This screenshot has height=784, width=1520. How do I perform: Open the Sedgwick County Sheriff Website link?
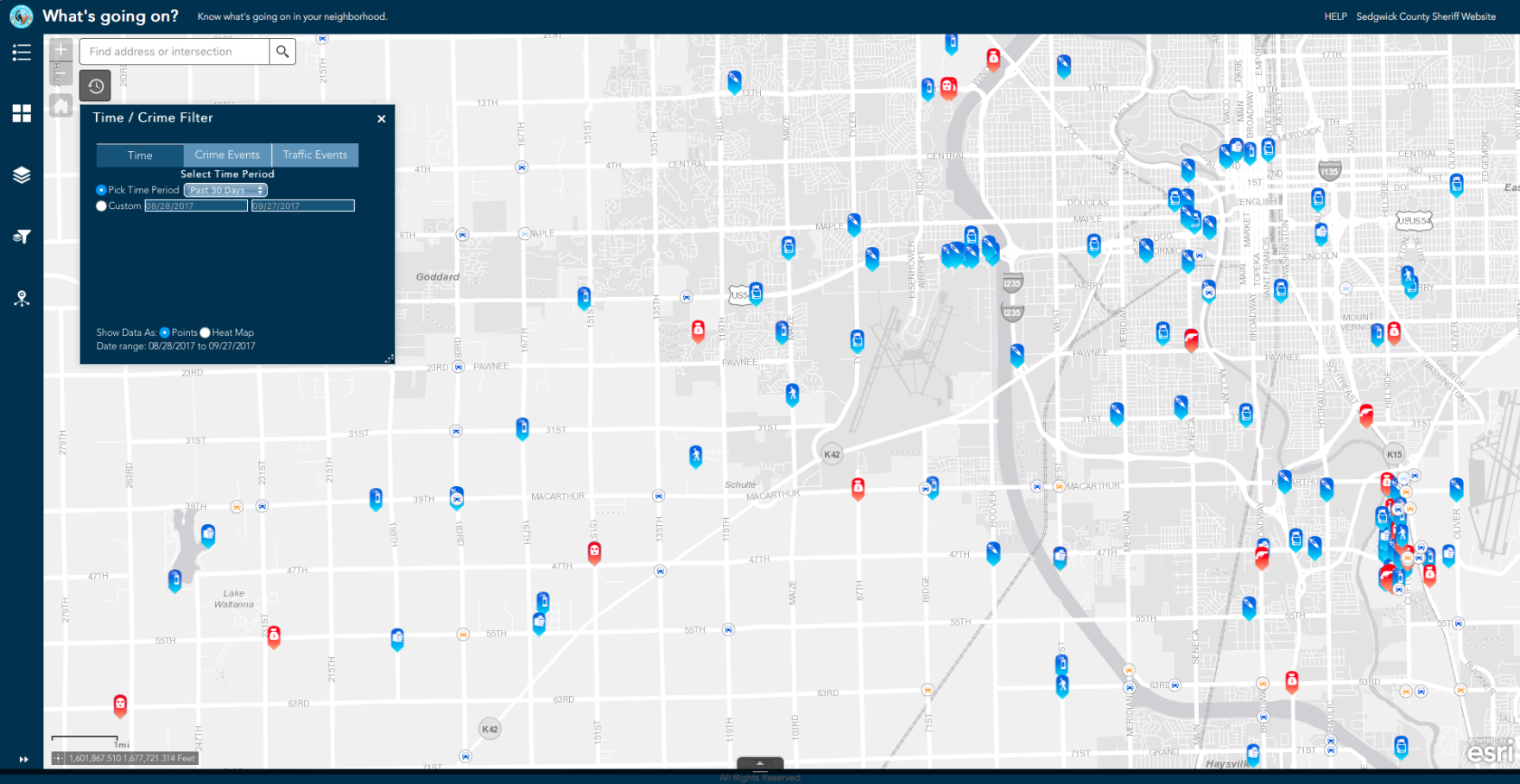pyautogui.click(x=1426, y=16)
